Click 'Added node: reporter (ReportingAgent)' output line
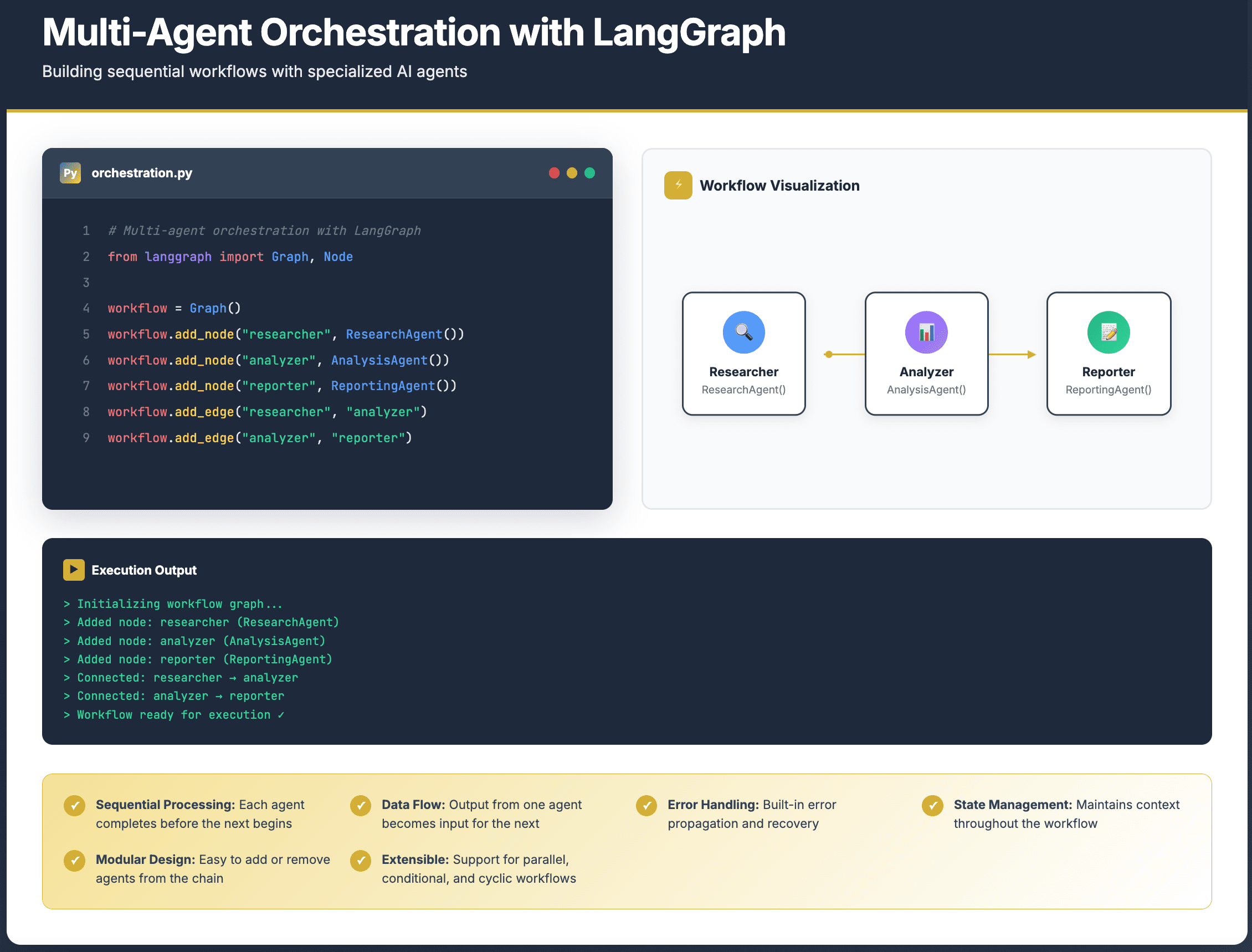 (198, 659)
